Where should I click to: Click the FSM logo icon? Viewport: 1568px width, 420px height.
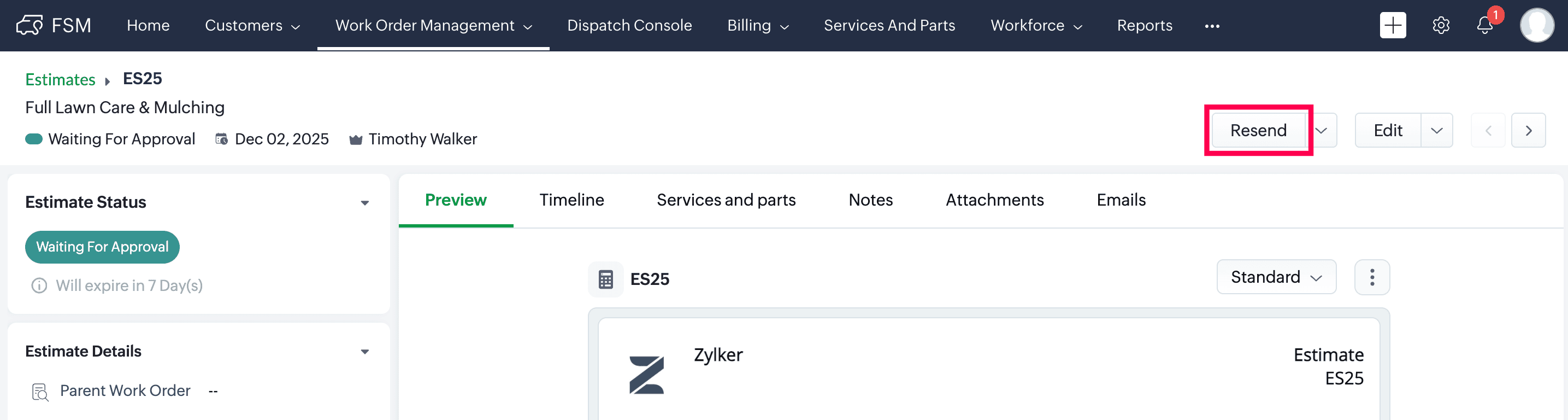click(29, 26)
